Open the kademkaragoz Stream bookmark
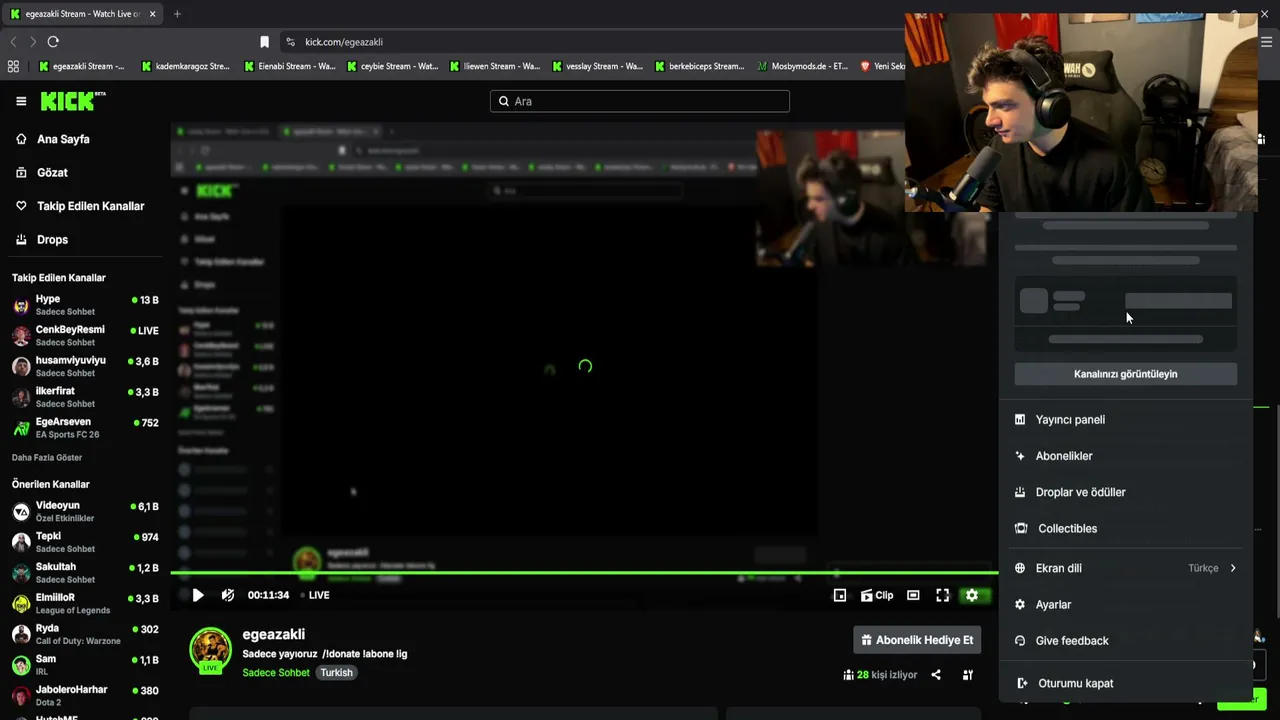 [186, 66]
